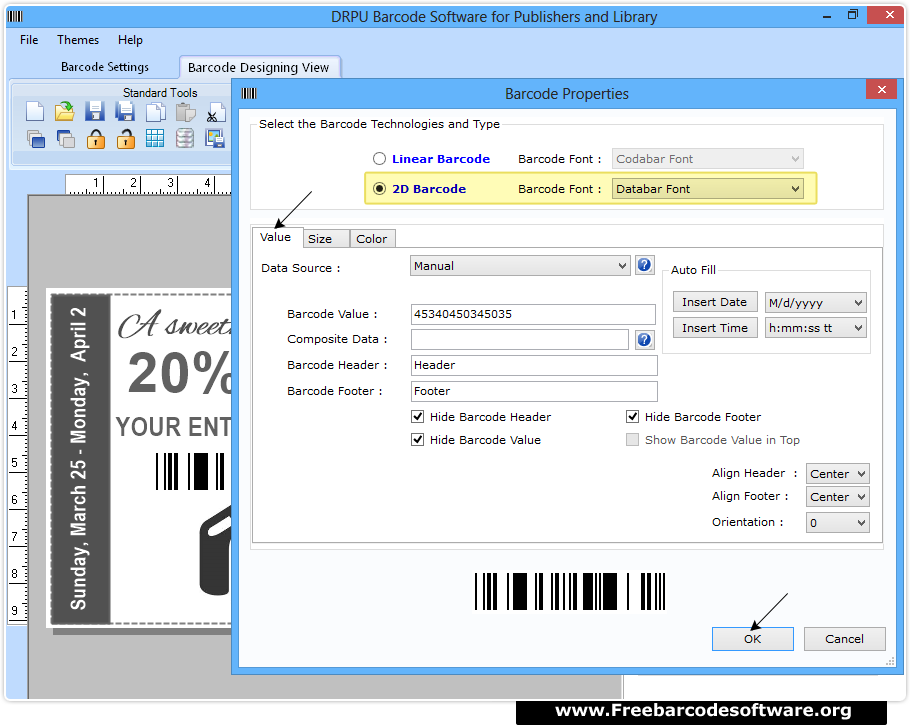Click the Barcode Footer input field
Viewport: 910px width, 725px height.
click(534, 391)
